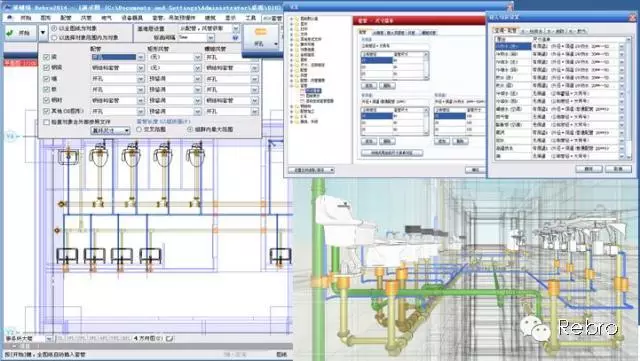Open the 电气 menu
This screenshot has height=361, width=640.
[x=106, y=18]
